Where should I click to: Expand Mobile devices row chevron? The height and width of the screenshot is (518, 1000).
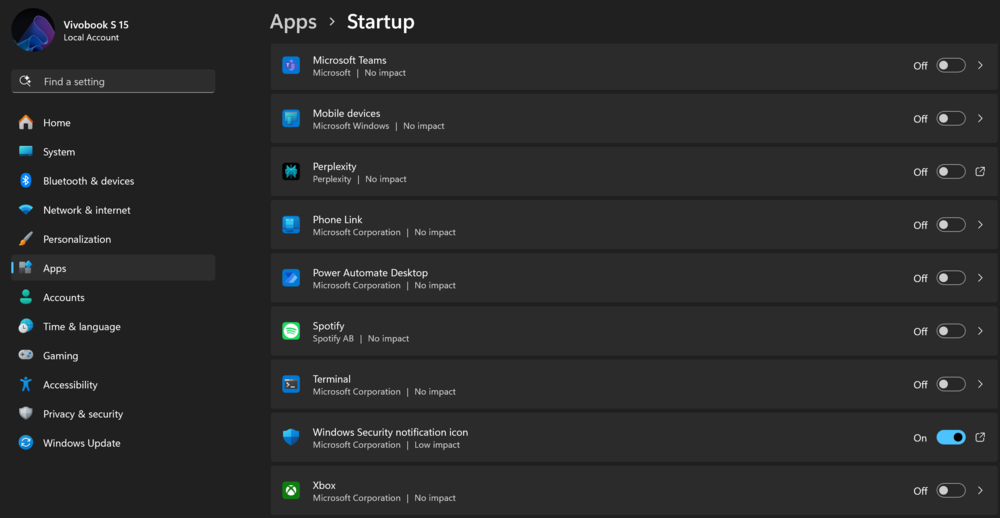pyautogui.click(x=981, y=119)
